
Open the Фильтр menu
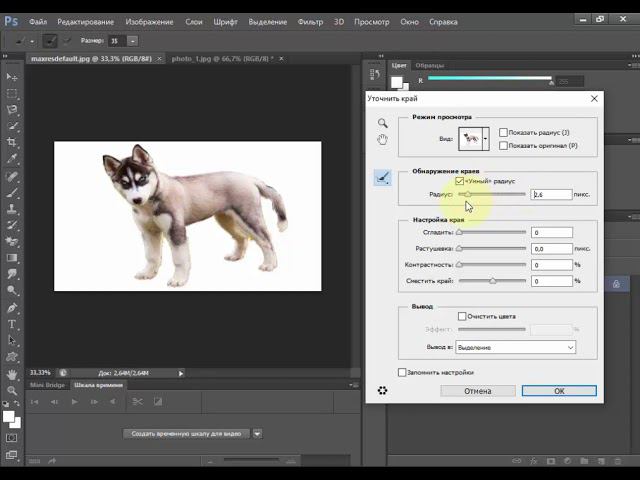point(310,22)
